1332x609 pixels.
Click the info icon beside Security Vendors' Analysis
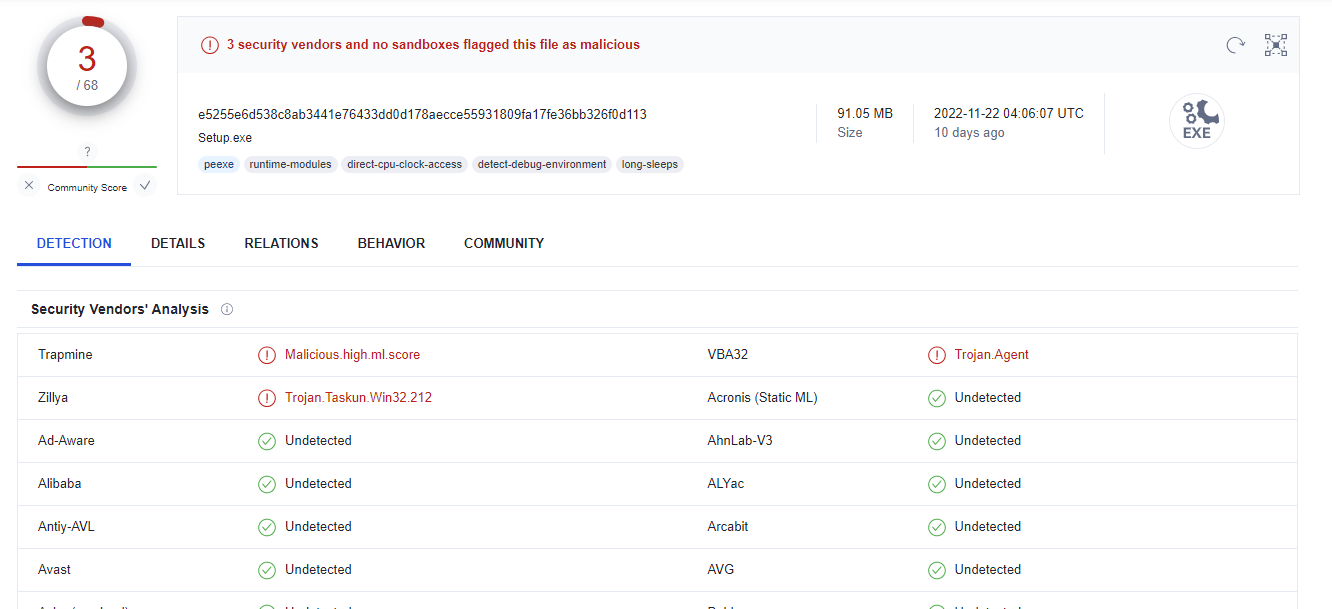click(227, 309)
